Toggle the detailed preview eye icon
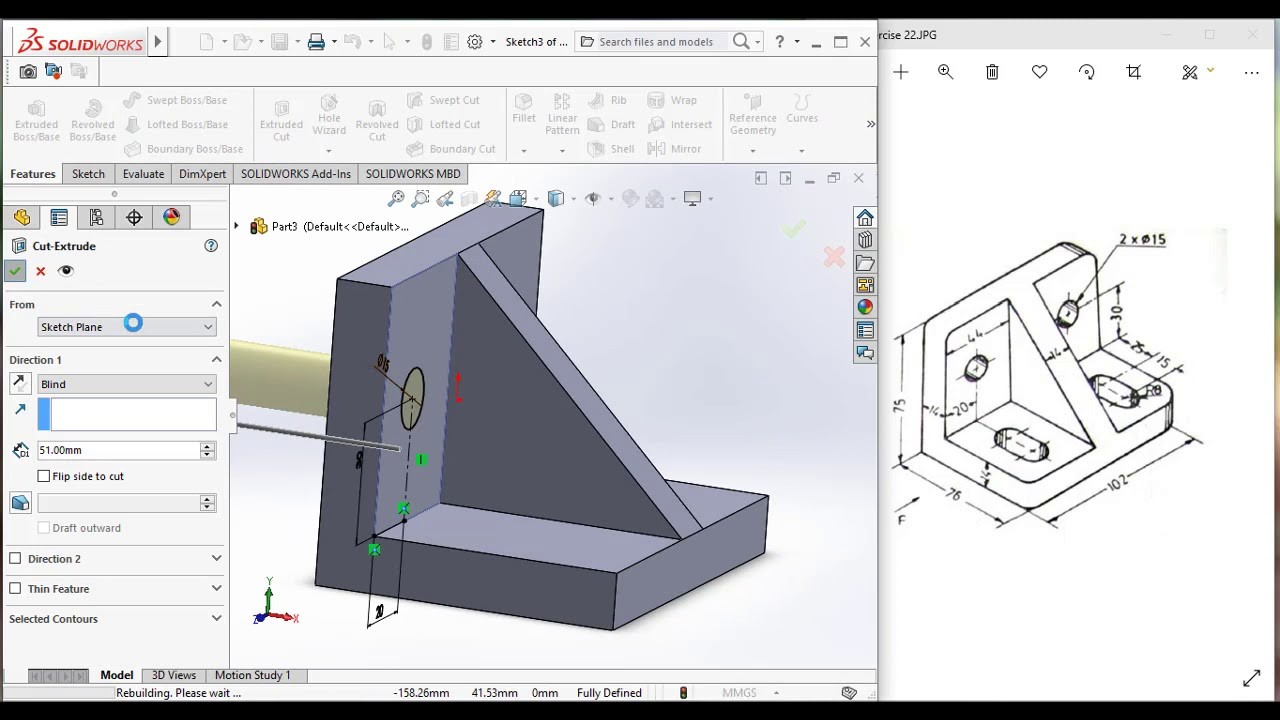The image size is (1280, 720). (66, 271)
